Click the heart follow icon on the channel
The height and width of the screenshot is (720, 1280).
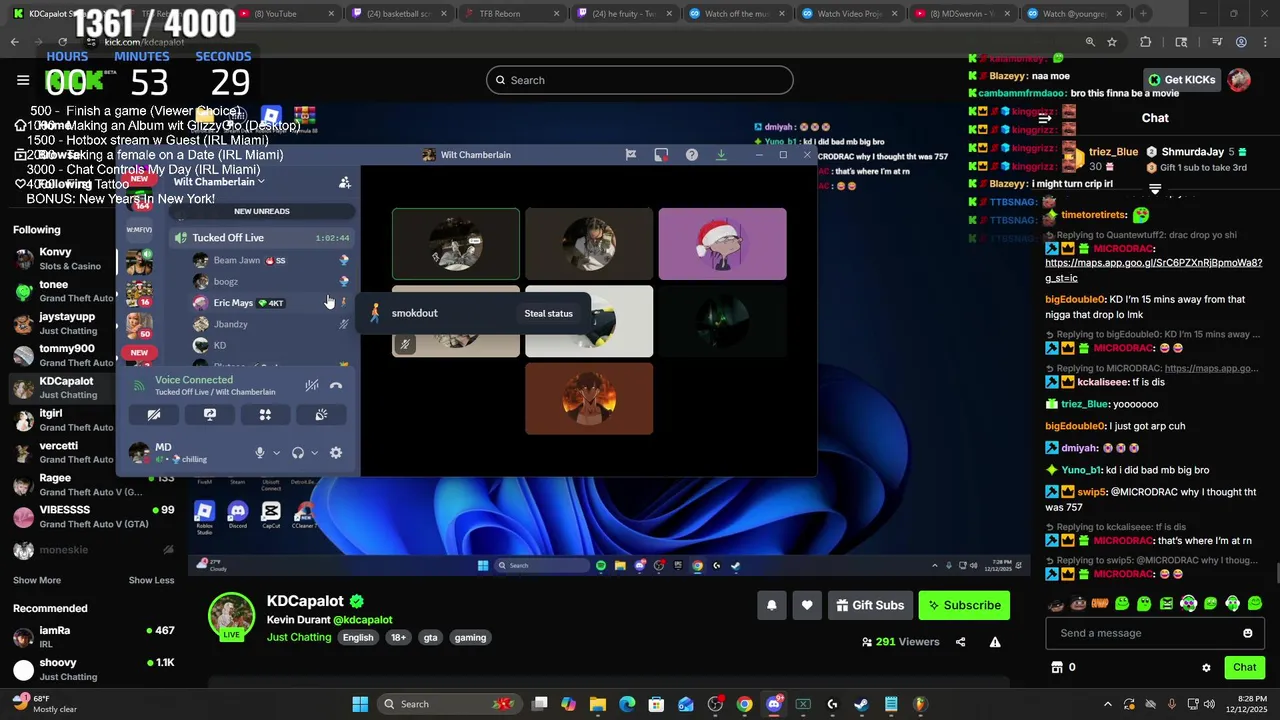tap(807, 605)
